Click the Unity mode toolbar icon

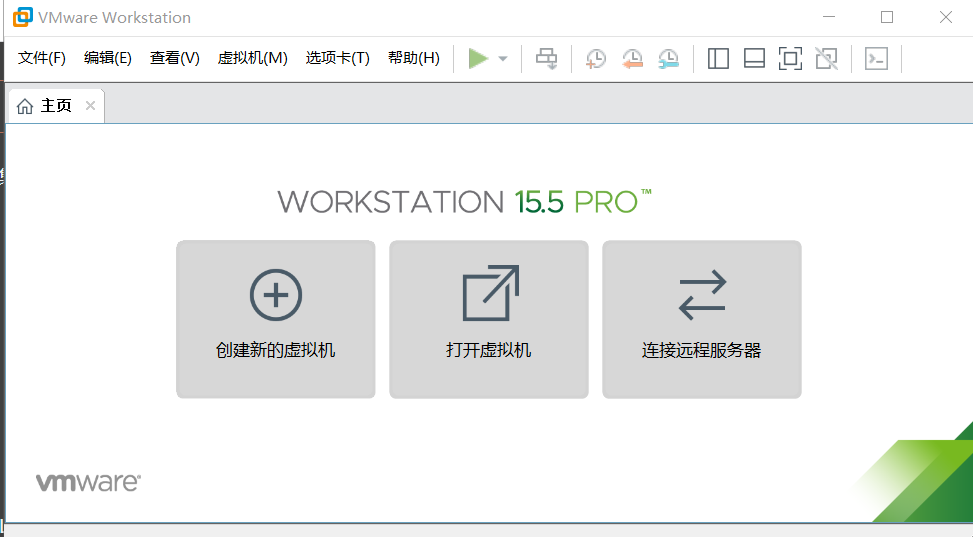827,59
